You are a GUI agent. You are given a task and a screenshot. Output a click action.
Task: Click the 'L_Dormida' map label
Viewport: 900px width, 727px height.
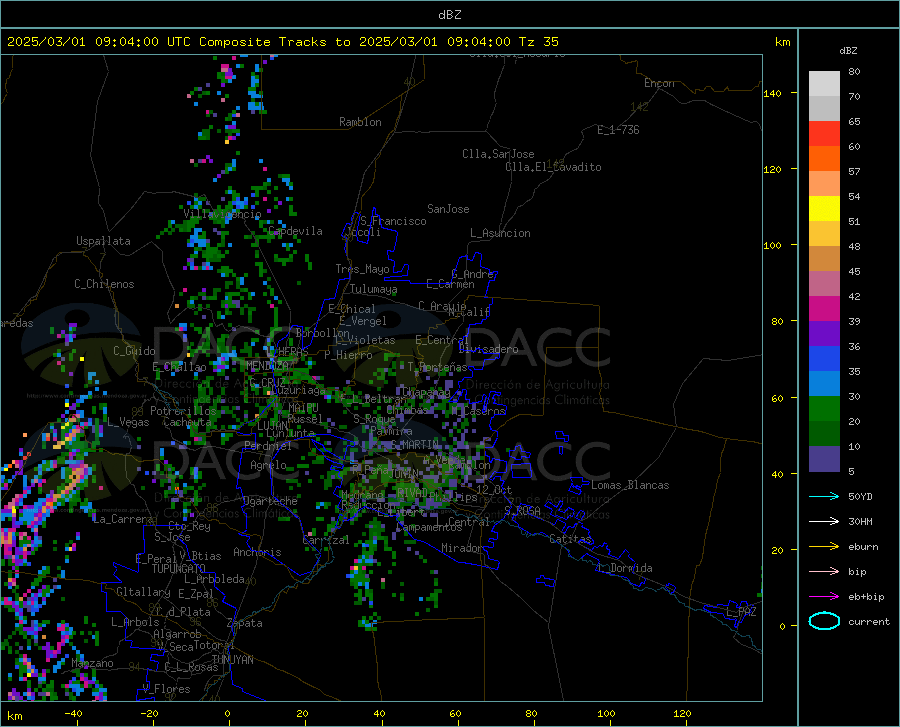[x=624, y=568]
